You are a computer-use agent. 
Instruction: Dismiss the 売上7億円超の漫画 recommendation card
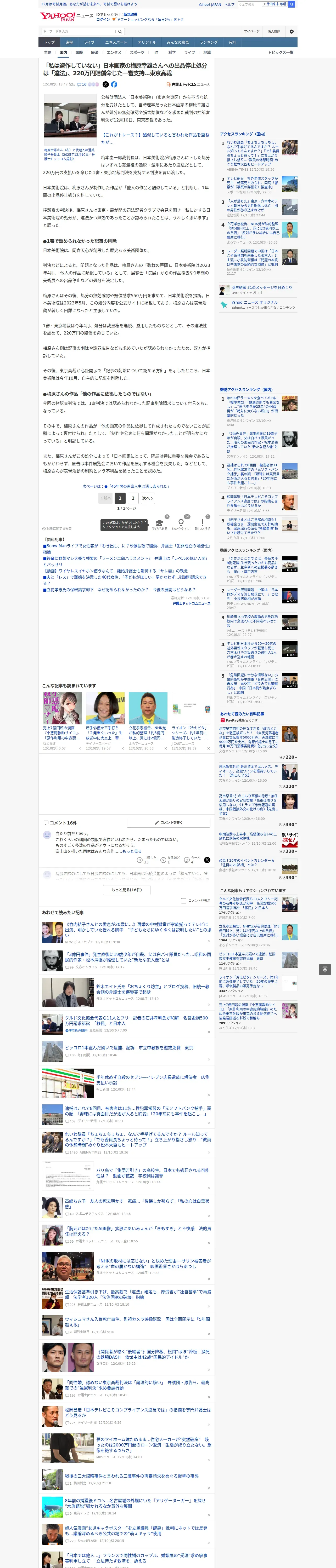(x=80, y=748)
